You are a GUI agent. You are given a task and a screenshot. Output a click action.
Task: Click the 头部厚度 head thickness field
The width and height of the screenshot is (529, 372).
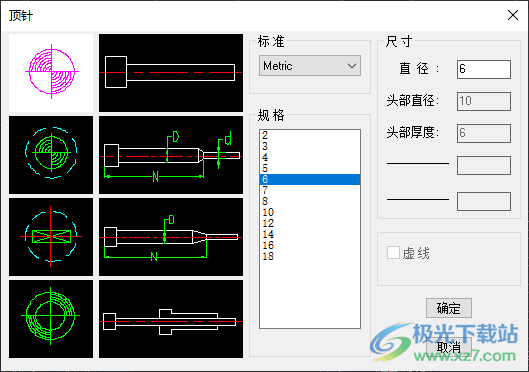484,133
